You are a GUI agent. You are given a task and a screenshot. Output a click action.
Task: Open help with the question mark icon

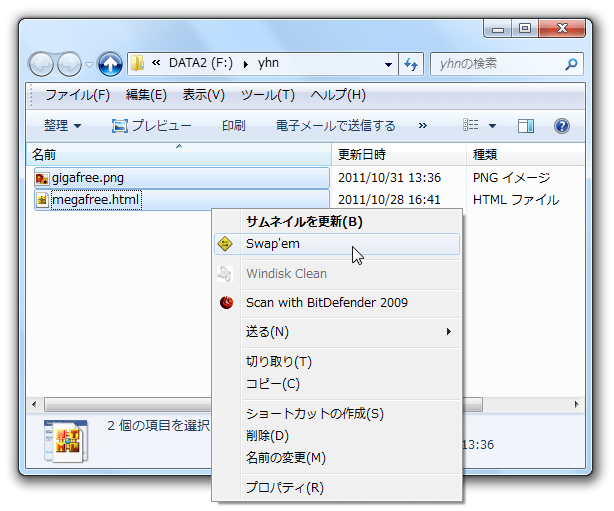pyautogui.click(x=562, y=126)
